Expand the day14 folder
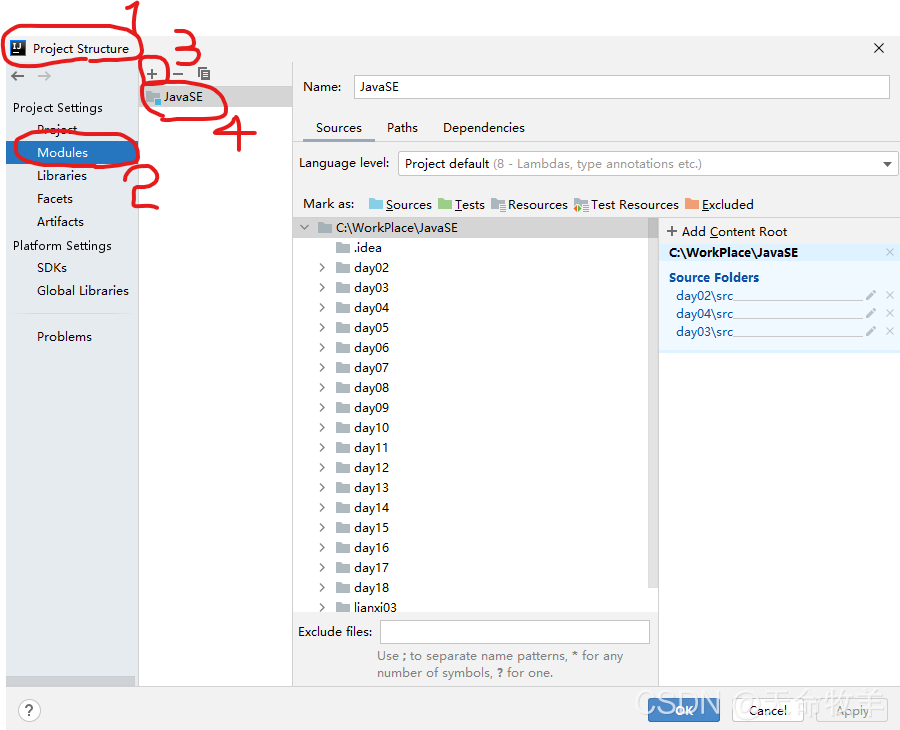The image size is (900, 730). (x=322, y=507)
